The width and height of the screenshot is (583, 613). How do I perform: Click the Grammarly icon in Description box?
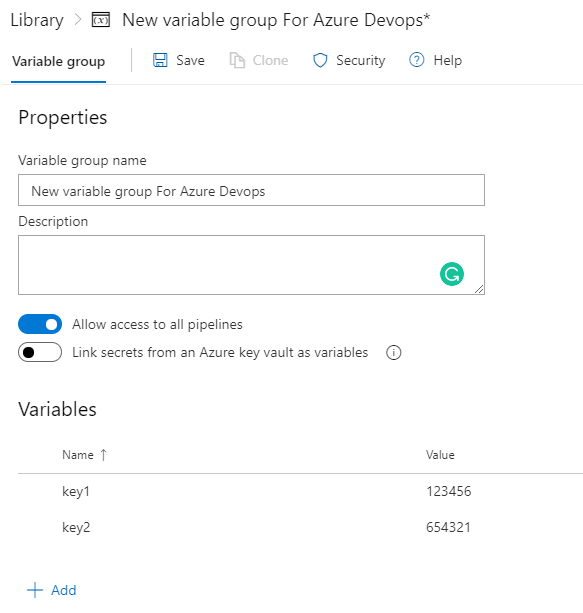coord(452,274)
